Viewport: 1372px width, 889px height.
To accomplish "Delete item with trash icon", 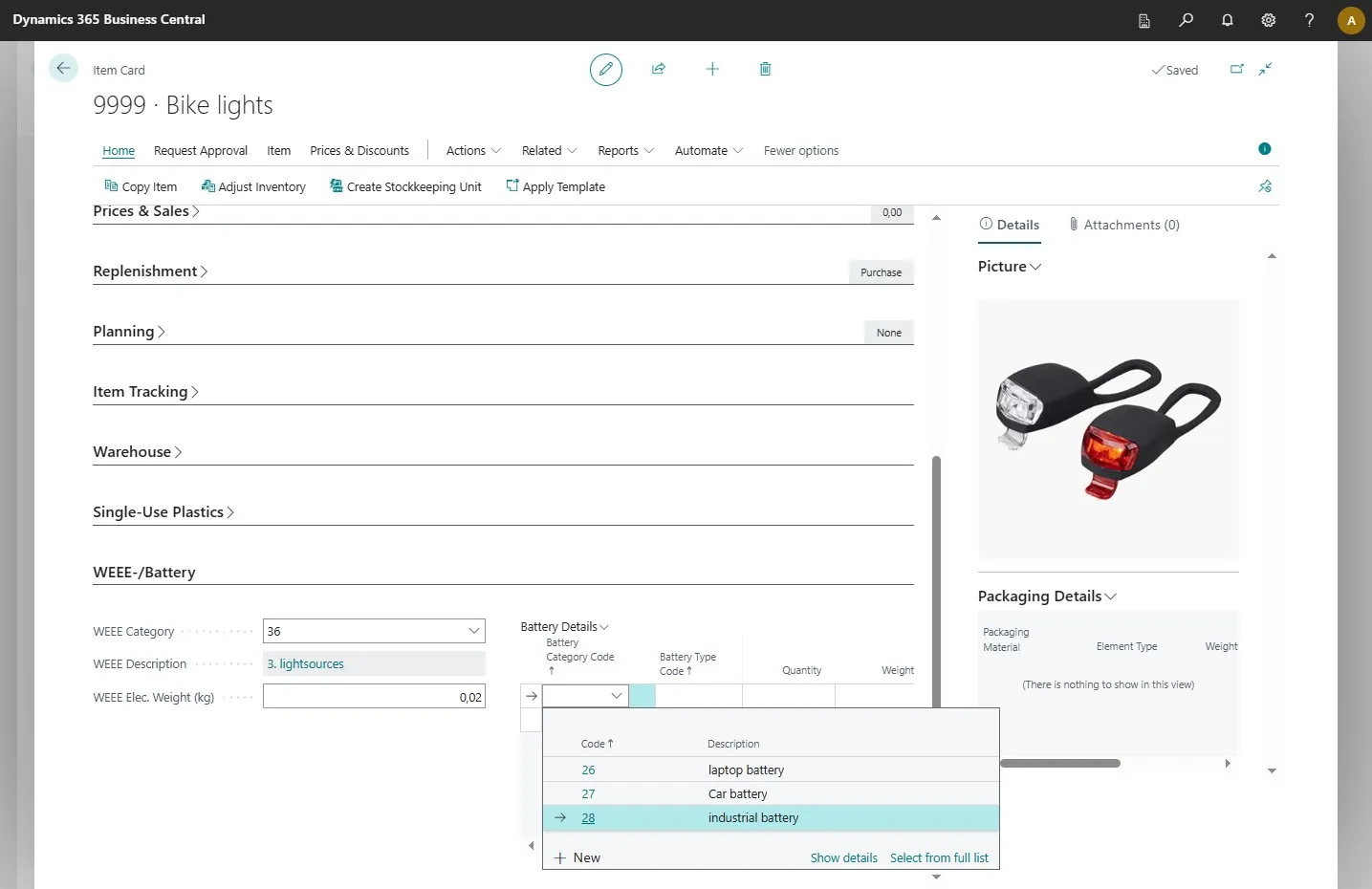I will pyautogui.click(x=765, y=69).
